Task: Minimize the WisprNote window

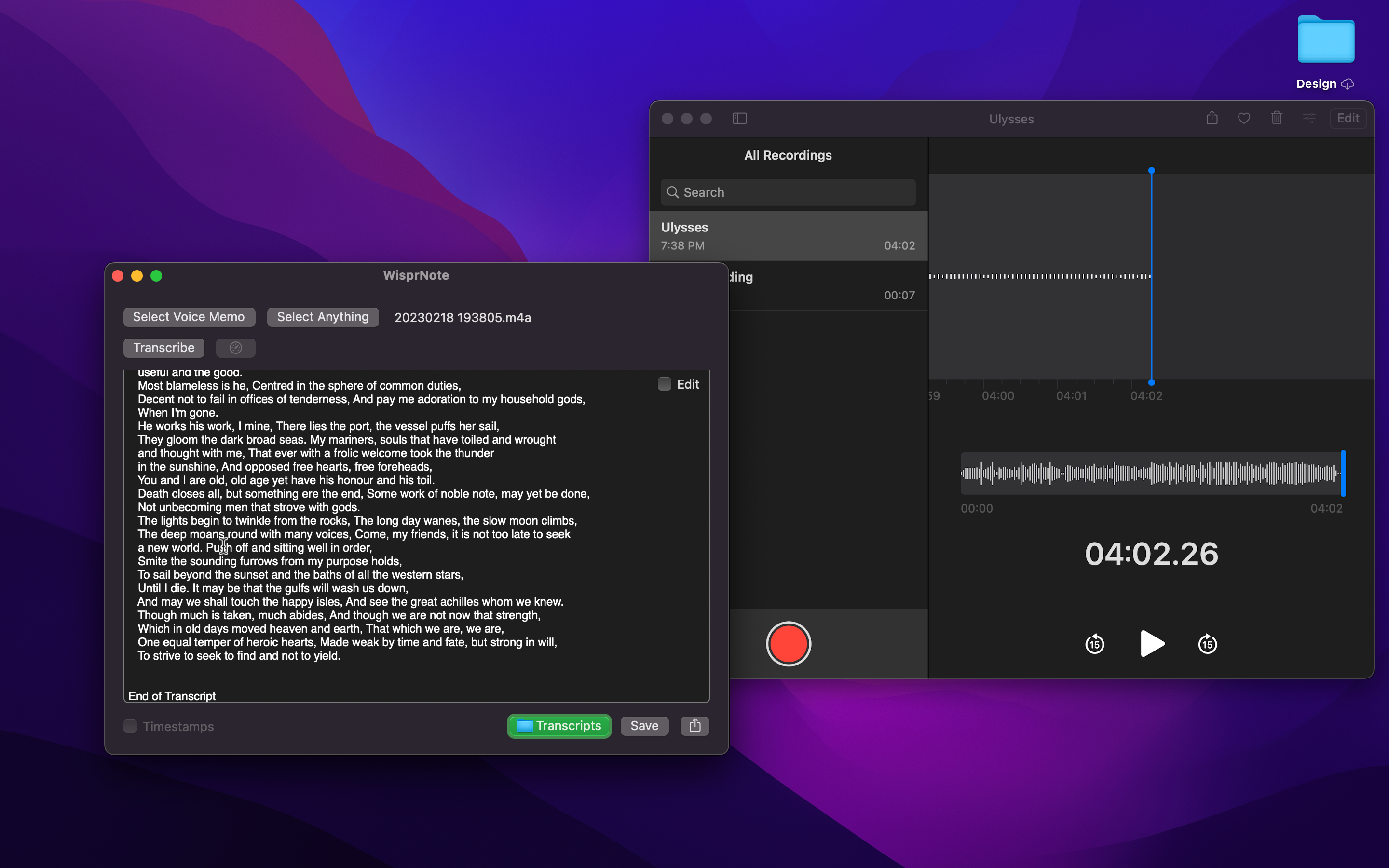Action: [137, 276]
